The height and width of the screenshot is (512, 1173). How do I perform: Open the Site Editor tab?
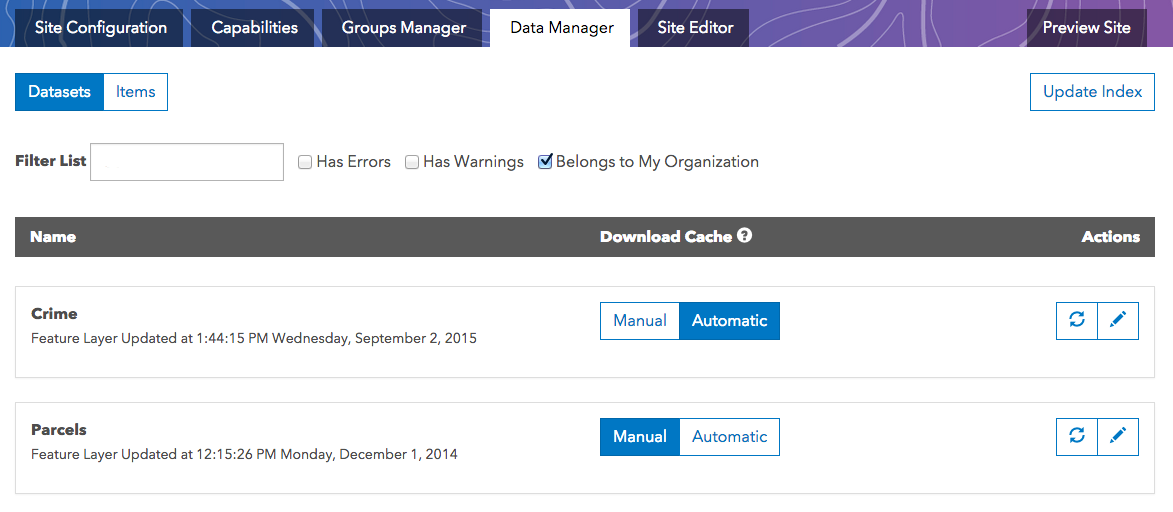[695, 28]
